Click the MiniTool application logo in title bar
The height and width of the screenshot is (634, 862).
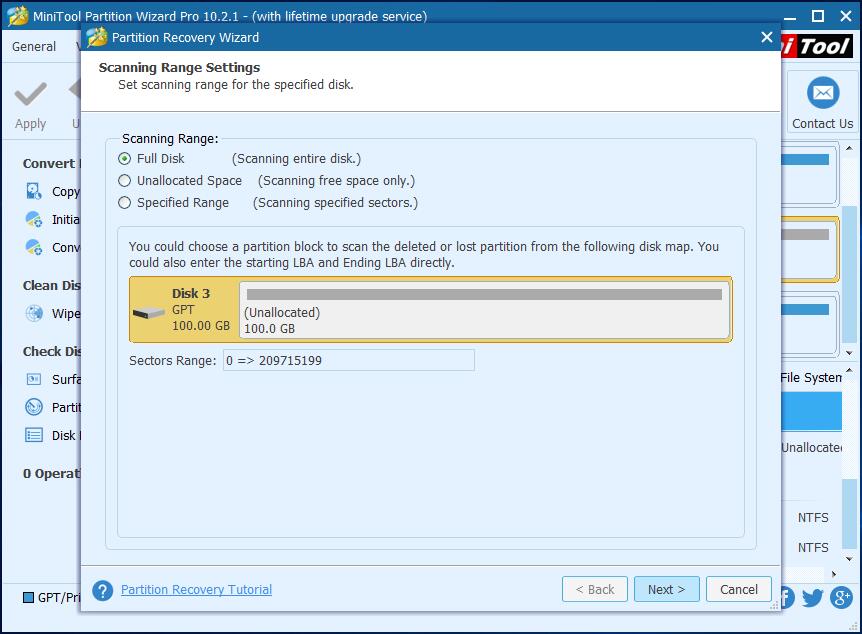tap(17, 15)
